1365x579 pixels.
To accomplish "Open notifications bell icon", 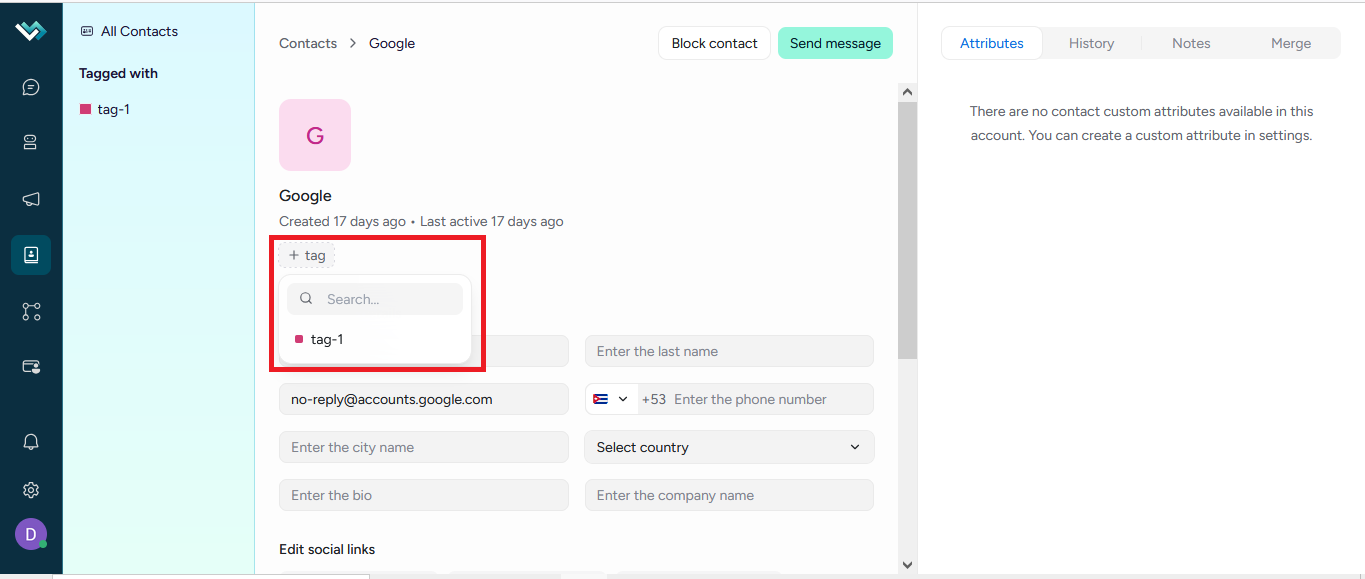I will [x=31, y=442].
